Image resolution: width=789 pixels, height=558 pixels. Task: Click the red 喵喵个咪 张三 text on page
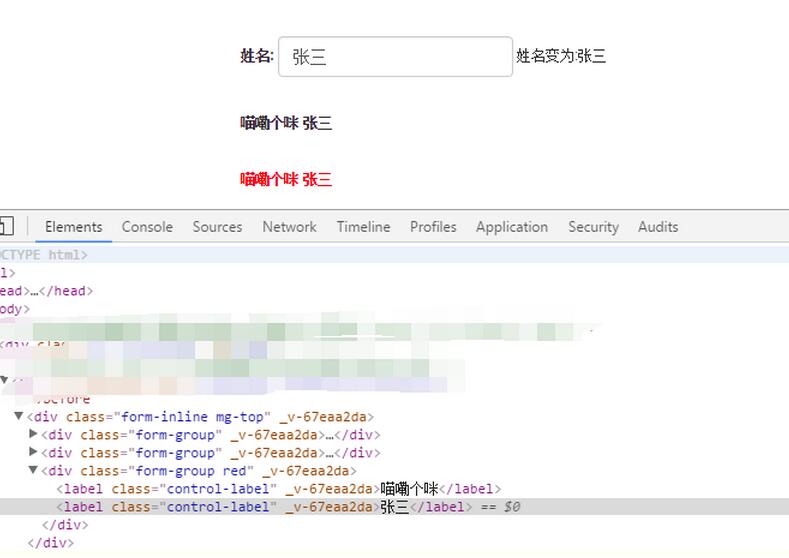285,180
